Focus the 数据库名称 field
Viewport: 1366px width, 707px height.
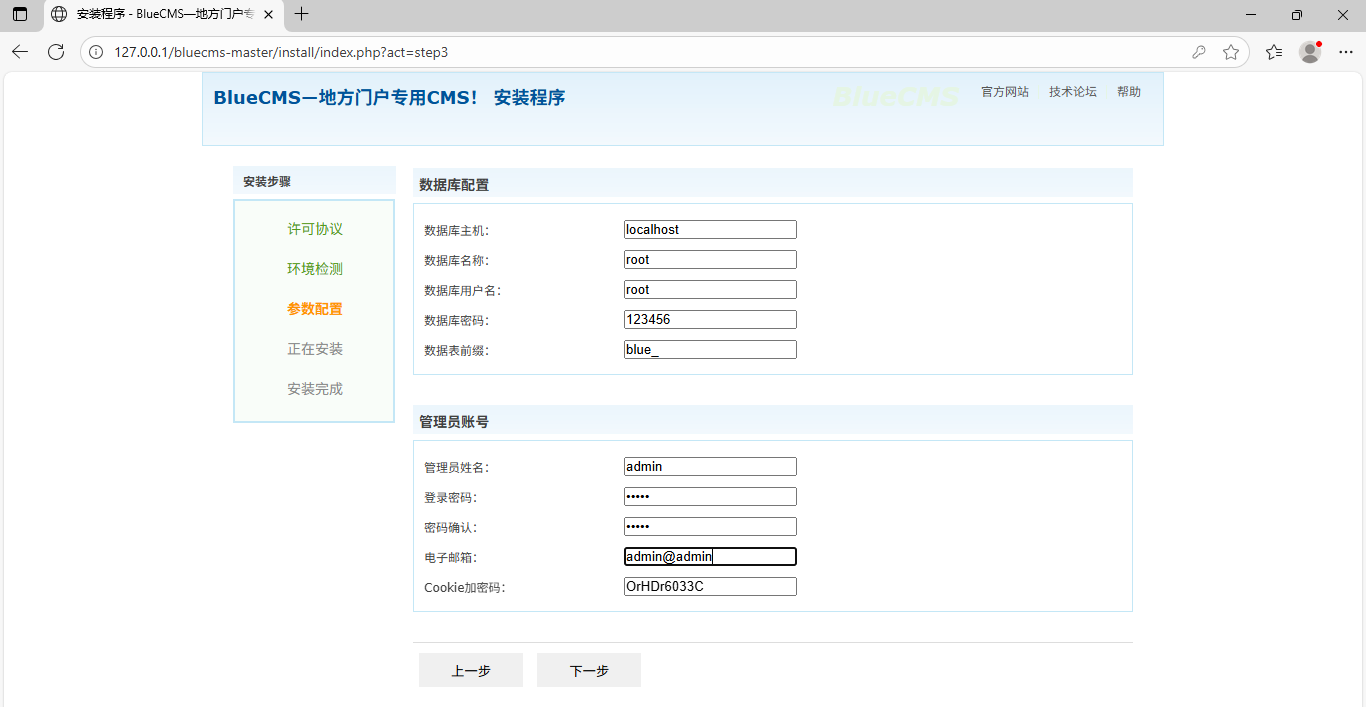coord(710,260)
